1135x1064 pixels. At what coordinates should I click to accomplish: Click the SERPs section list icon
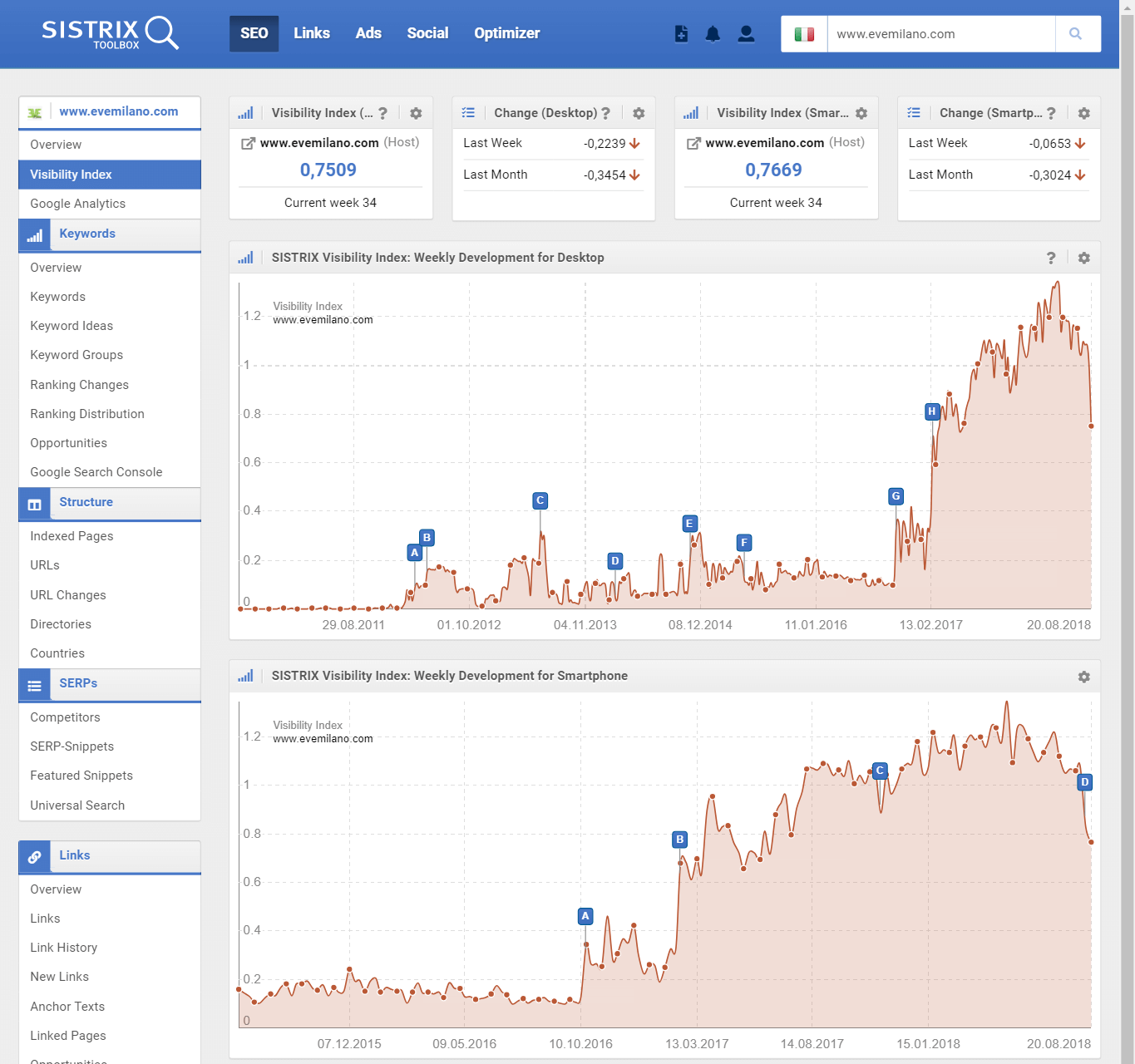pos(34,686)
